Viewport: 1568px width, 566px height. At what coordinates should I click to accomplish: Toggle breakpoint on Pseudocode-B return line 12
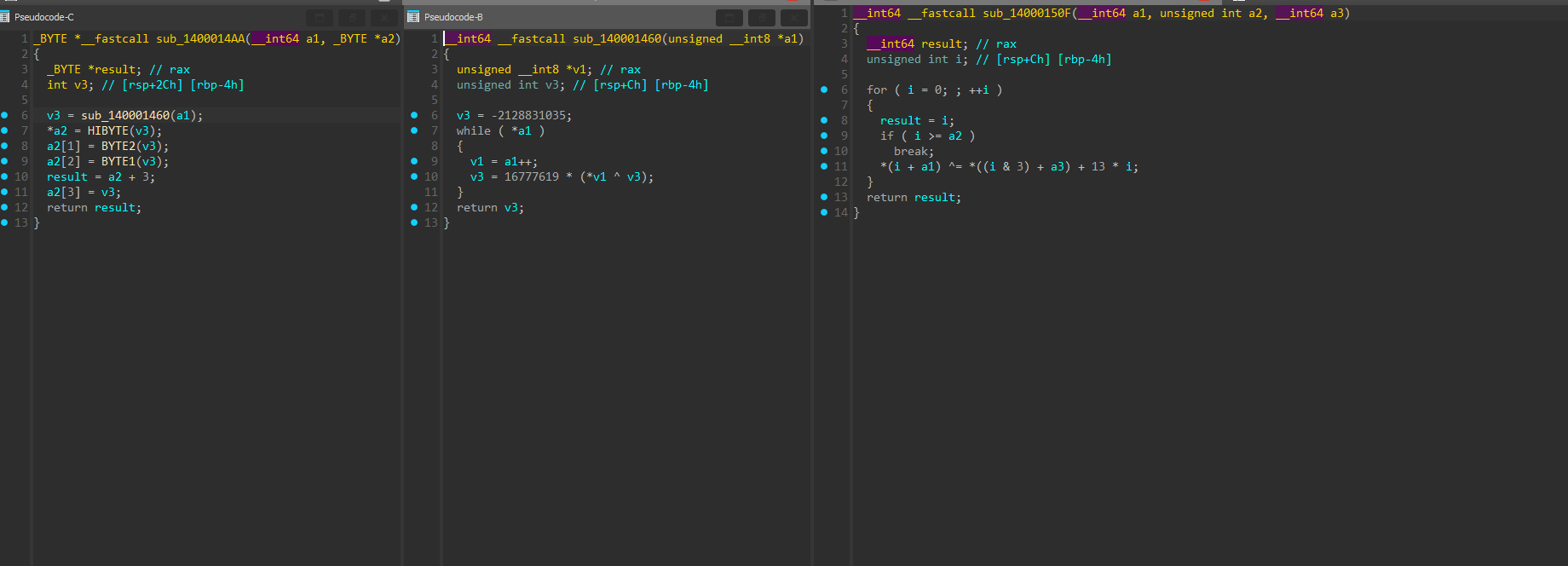pyautogui.click(x=414, y=207)
